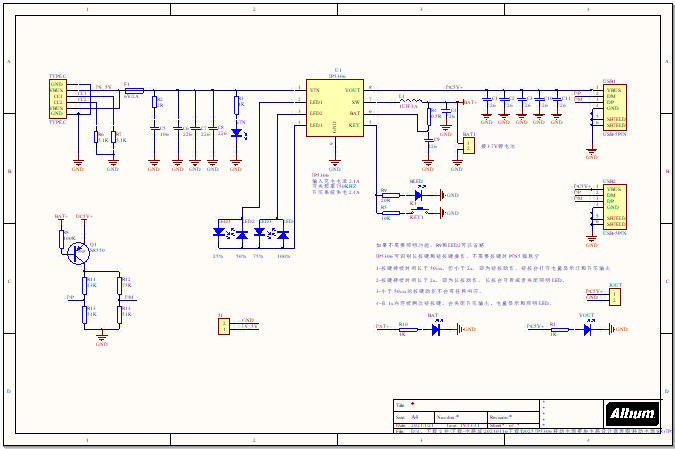Click resistor R2 above capacitor C5

pos(155,102)
